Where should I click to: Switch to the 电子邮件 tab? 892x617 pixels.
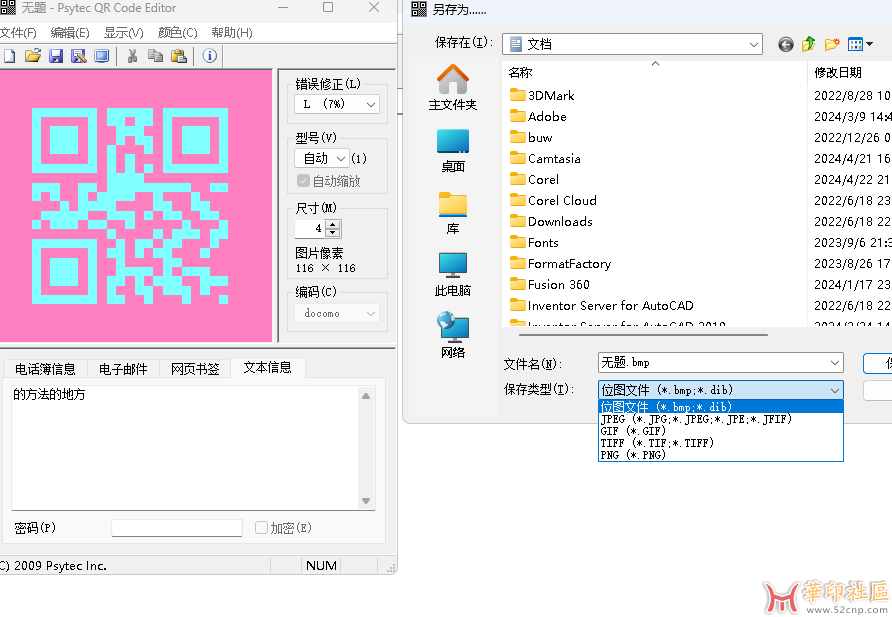(x=123, y=369)
